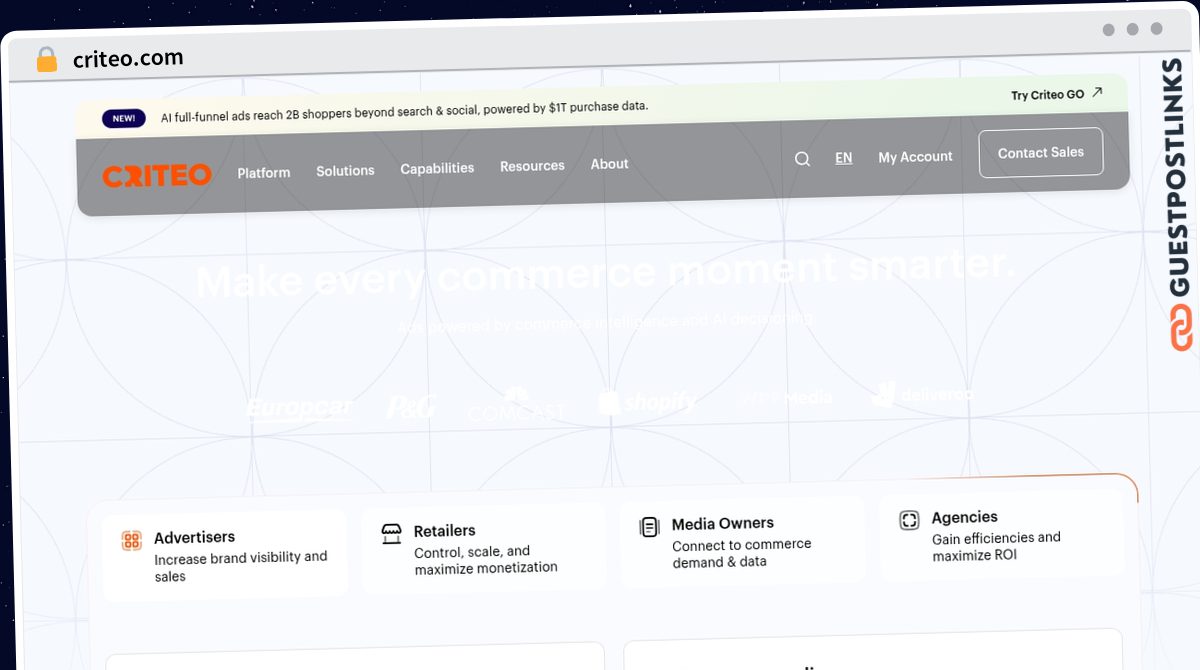The height and width of the screenshot is (670, 1200).
Task: Click the Contact Sales button
Action: click(1041, 153)
